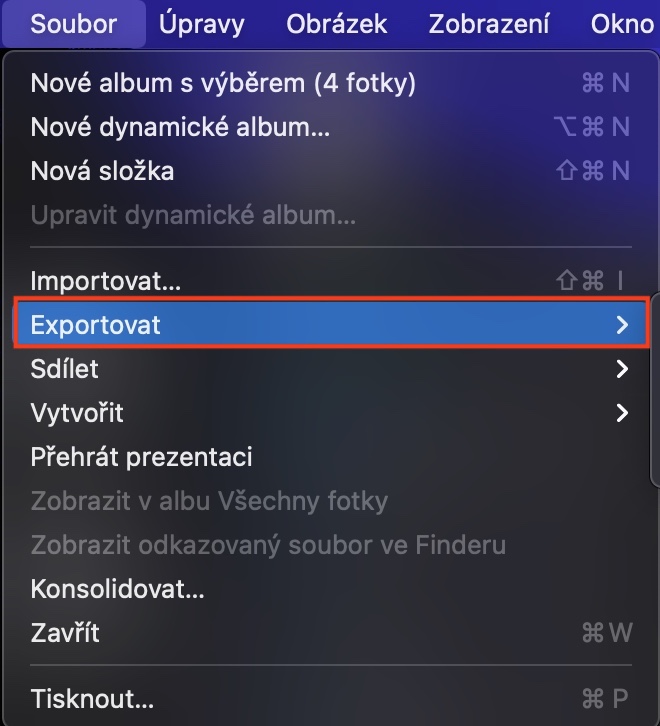Choose Nové dynamické album

(180, 126)
